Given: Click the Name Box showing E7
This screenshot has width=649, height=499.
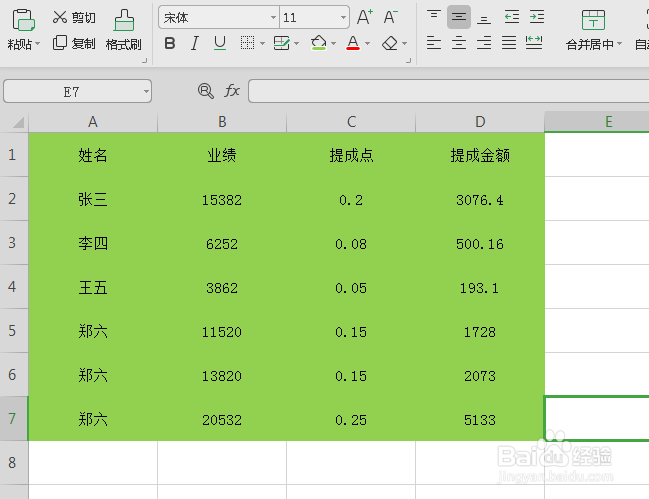Looking at the screenshot, I should pyautogui.click(x=77, y=91).
